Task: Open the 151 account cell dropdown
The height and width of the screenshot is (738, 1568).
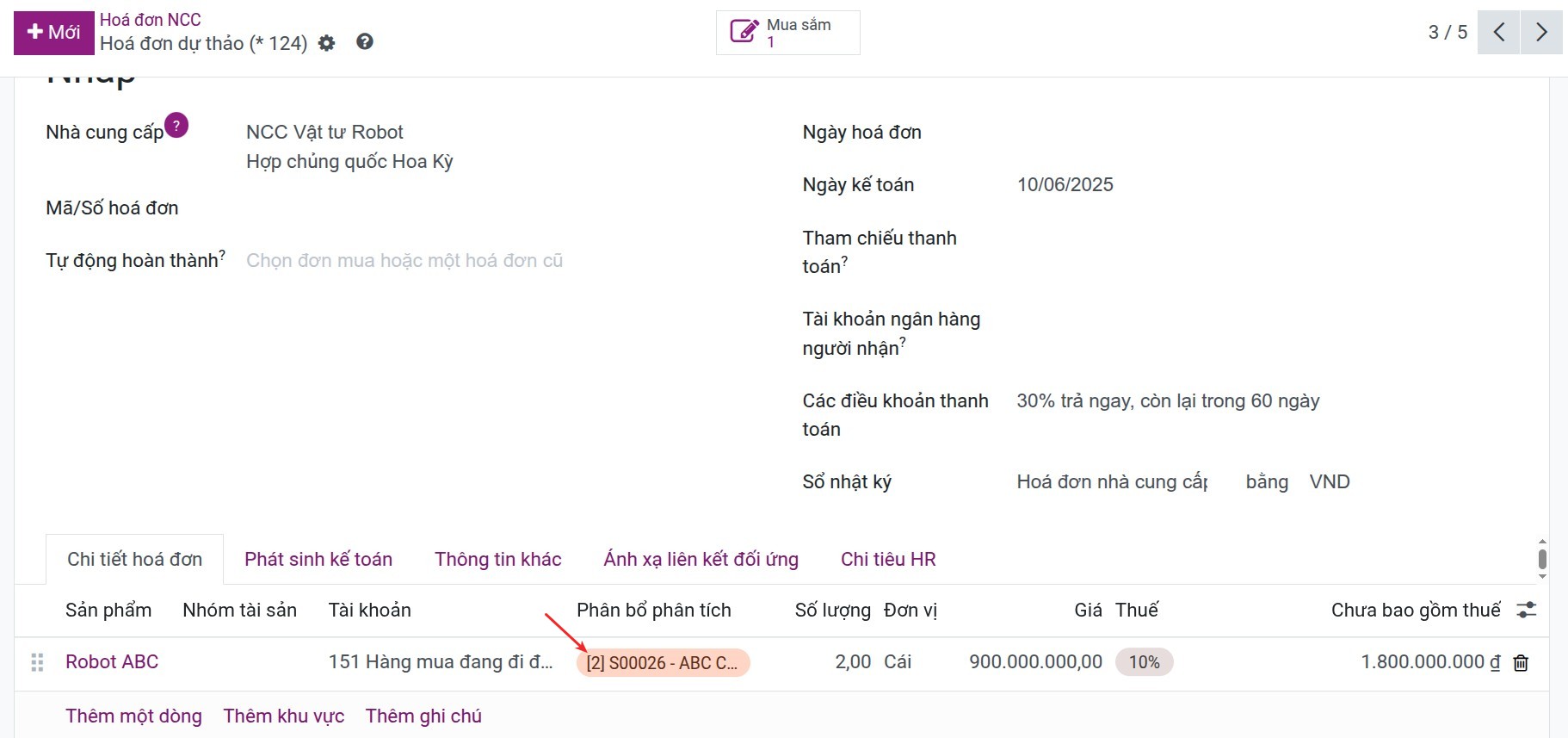Action: pos(441,661)
